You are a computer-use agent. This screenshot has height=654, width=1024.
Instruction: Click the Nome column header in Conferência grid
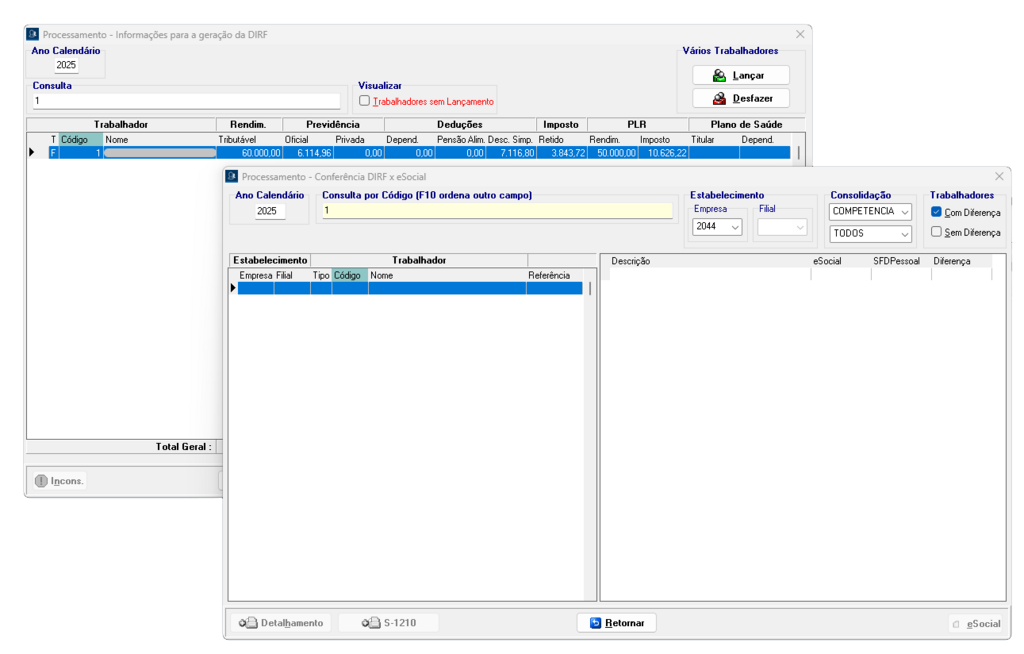[x=445, y=275]
